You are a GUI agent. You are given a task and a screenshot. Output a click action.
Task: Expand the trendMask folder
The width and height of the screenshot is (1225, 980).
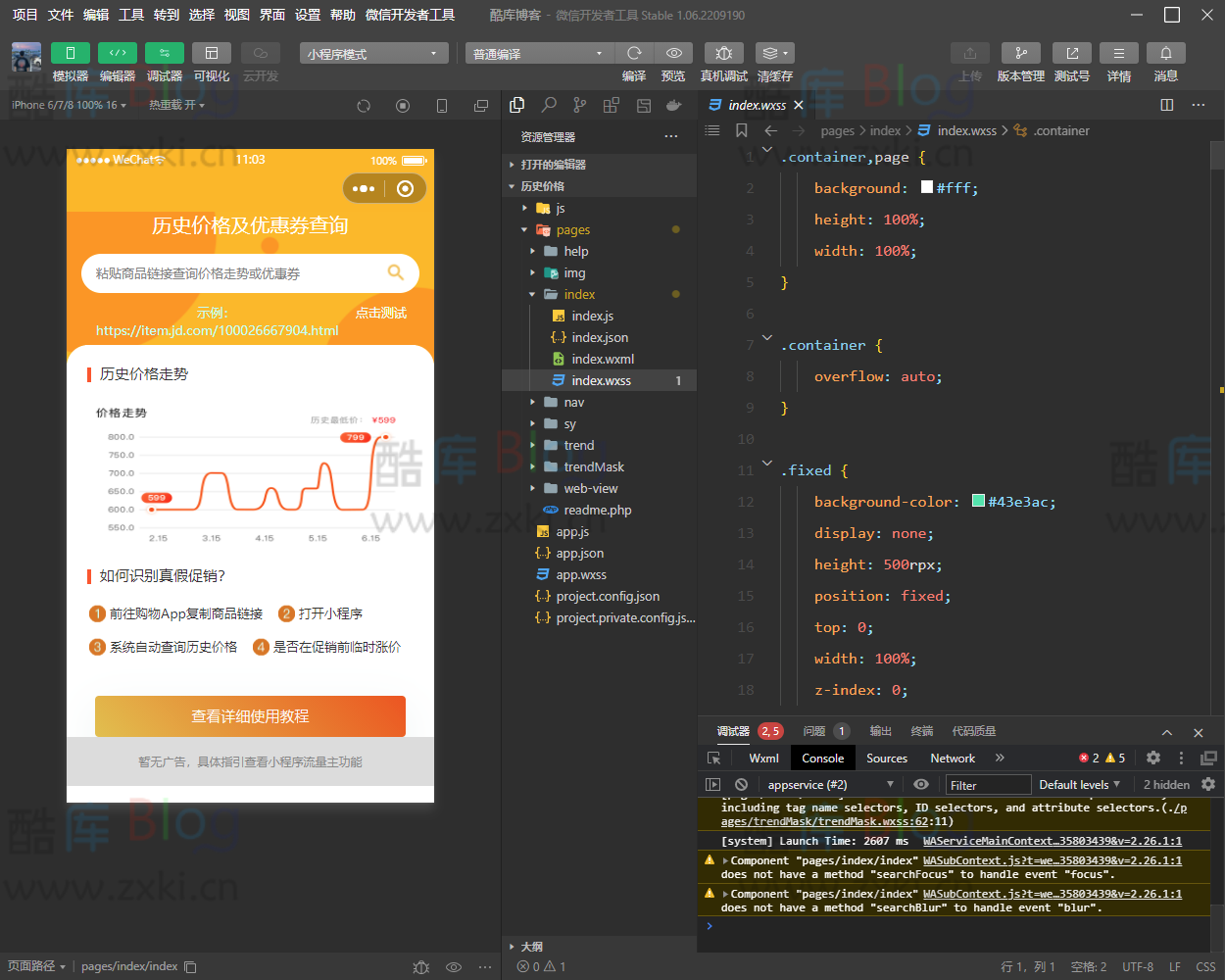(x=593, y=467)
